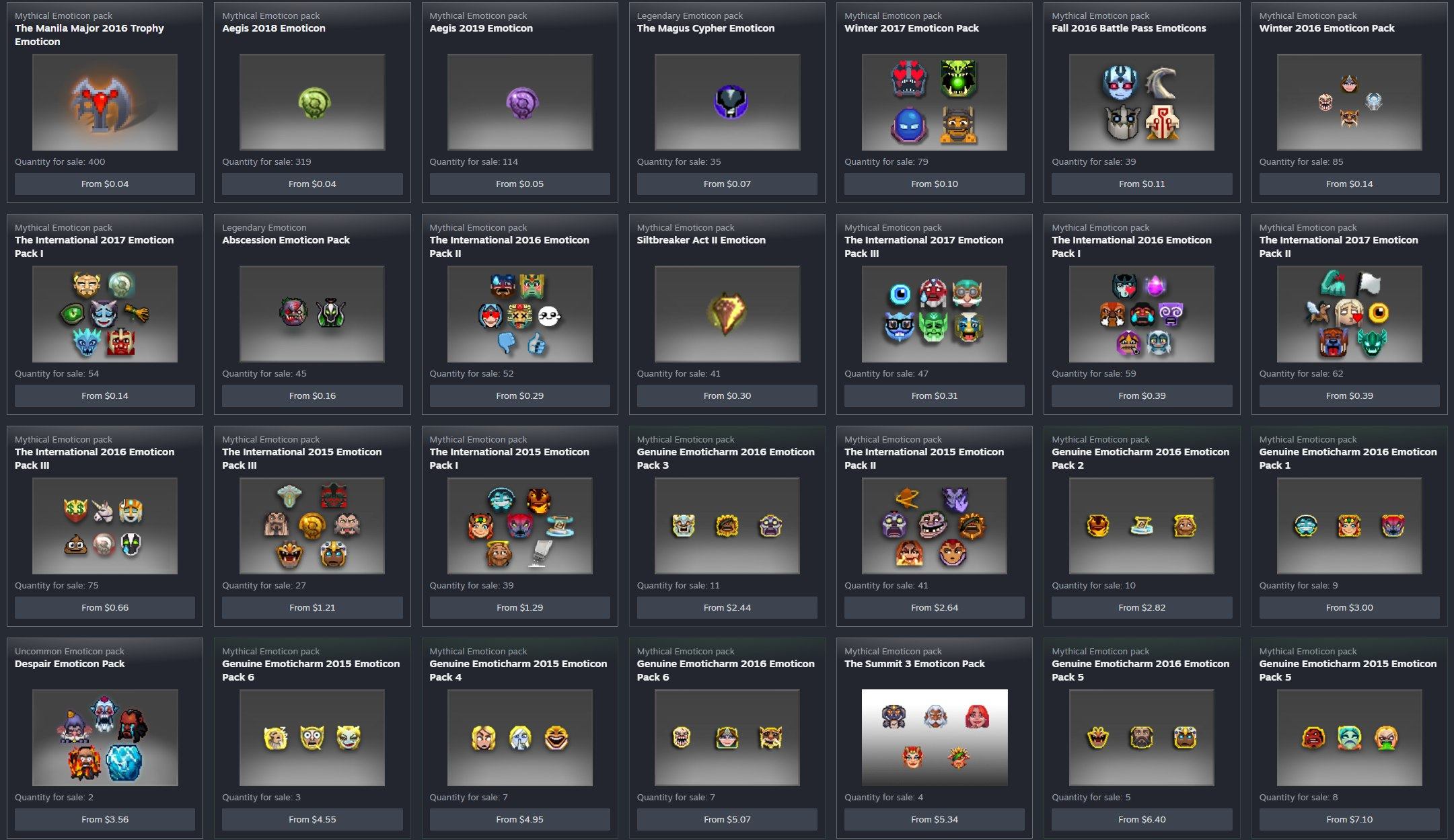Choose the From $4.55 price button
The height and width of the screenshot is (840, 1454).
coord(312,819)
